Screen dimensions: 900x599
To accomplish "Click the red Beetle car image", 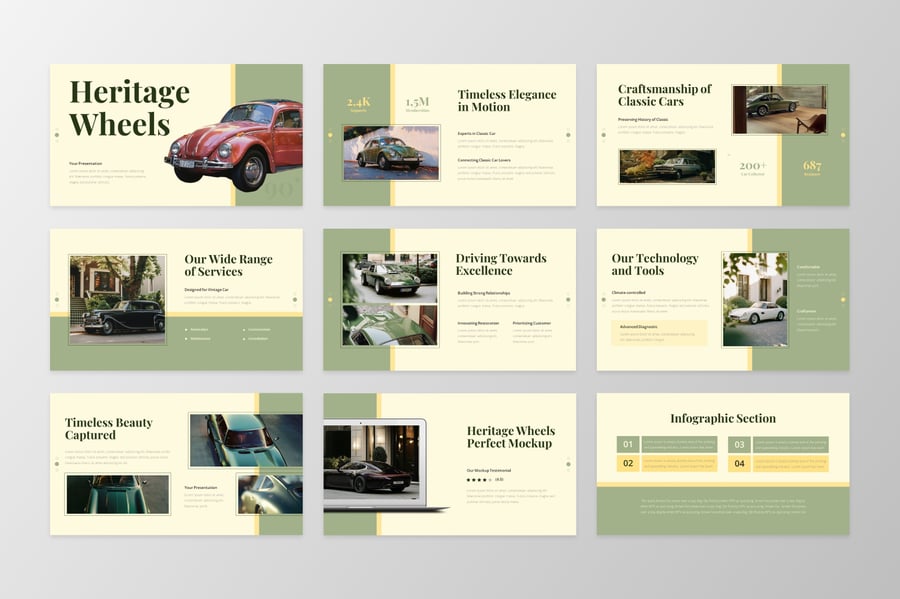I will tap(236, 143).
